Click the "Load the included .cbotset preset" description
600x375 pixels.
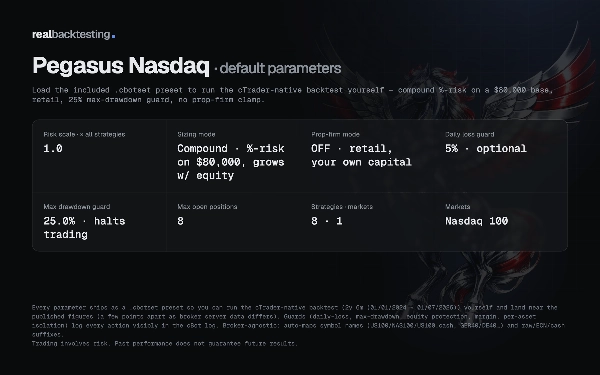(x=293, y=95)
